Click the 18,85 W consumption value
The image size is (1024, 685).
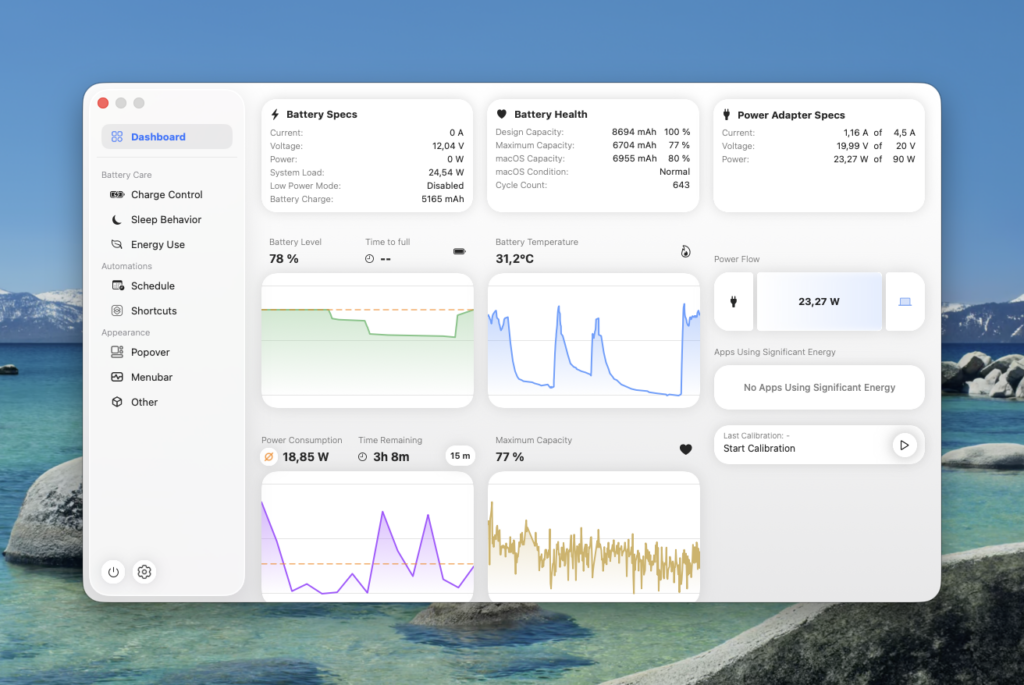pos(306,457)
